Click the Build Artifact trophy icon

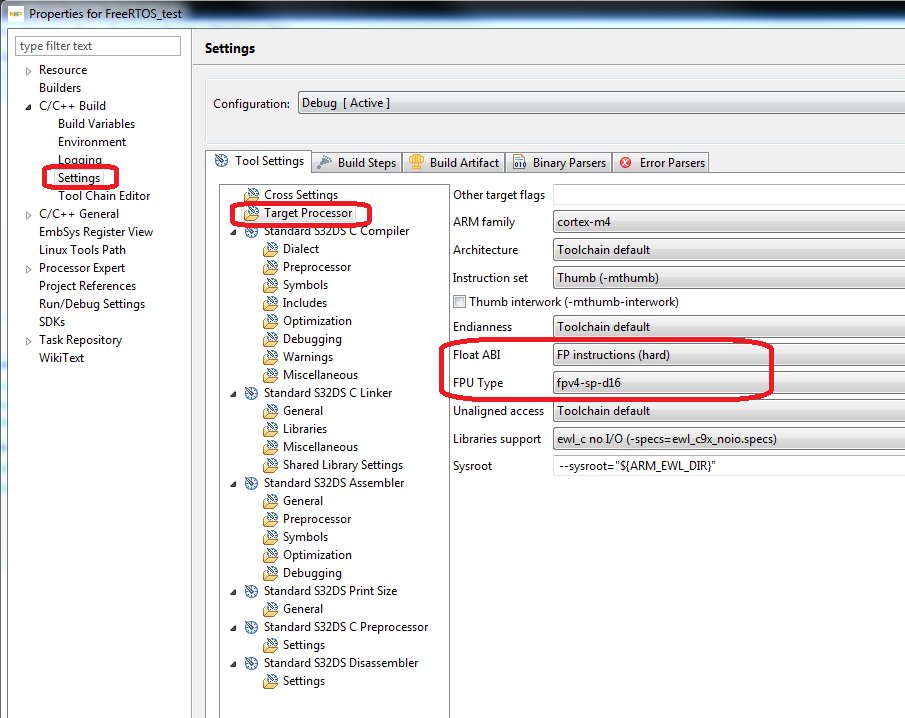coord(416,162)
